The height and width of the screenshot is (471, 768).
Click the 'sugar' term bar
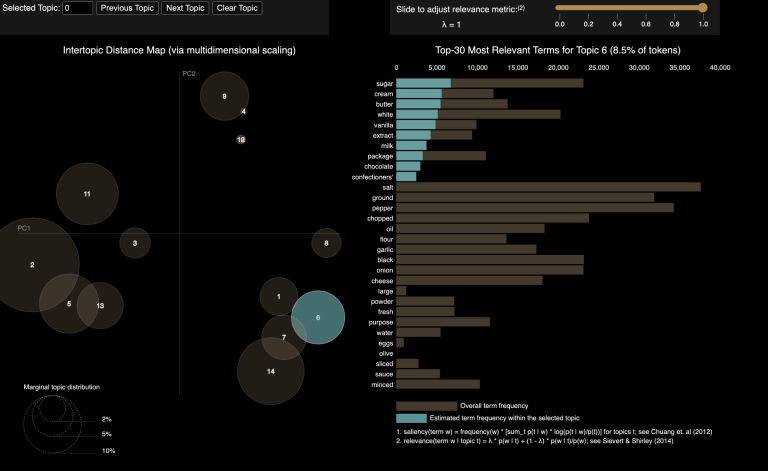pos(490,83)
